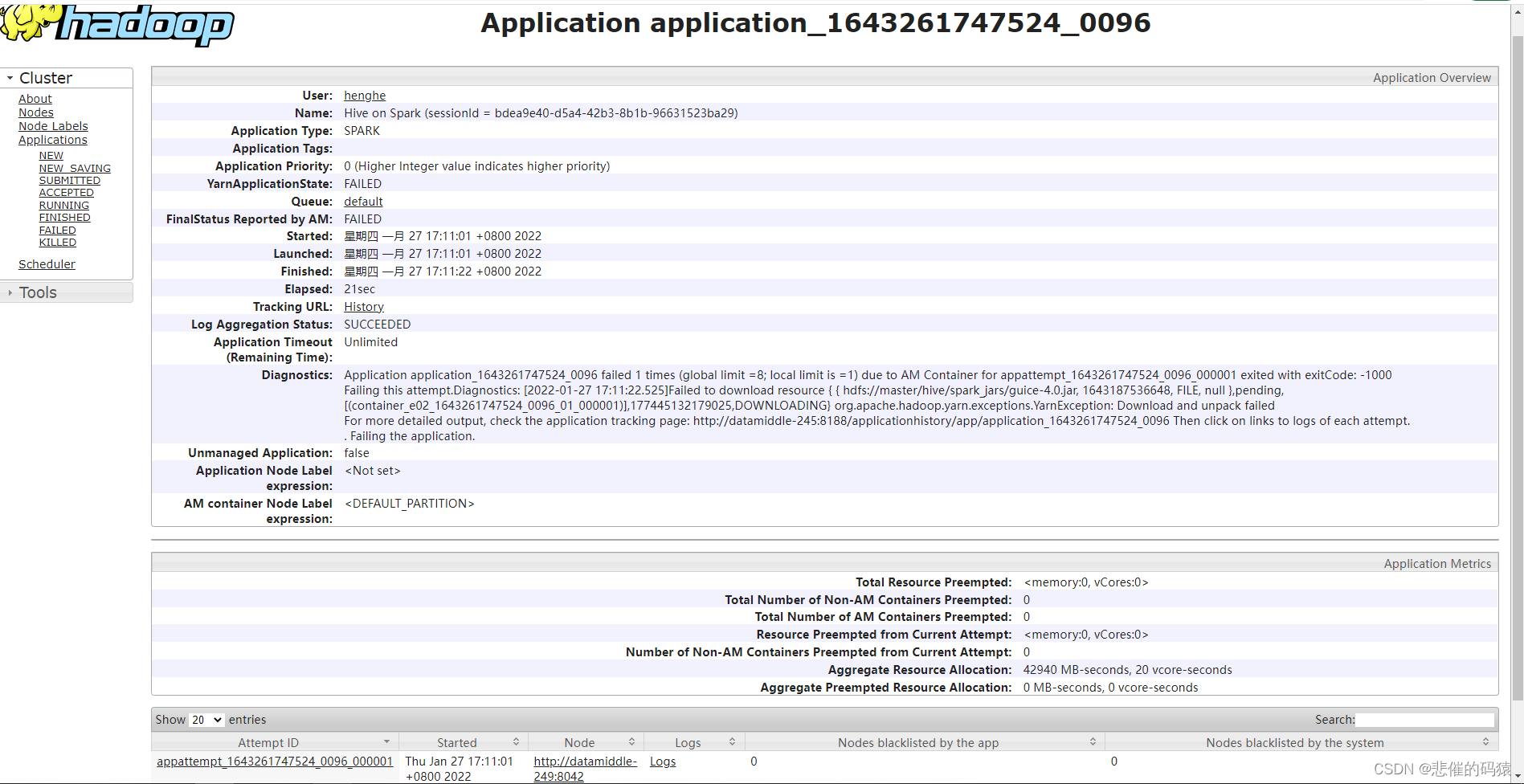Filter applications by KILLED state
This screenshot has width=1524, height=784.
click(58, 243)
